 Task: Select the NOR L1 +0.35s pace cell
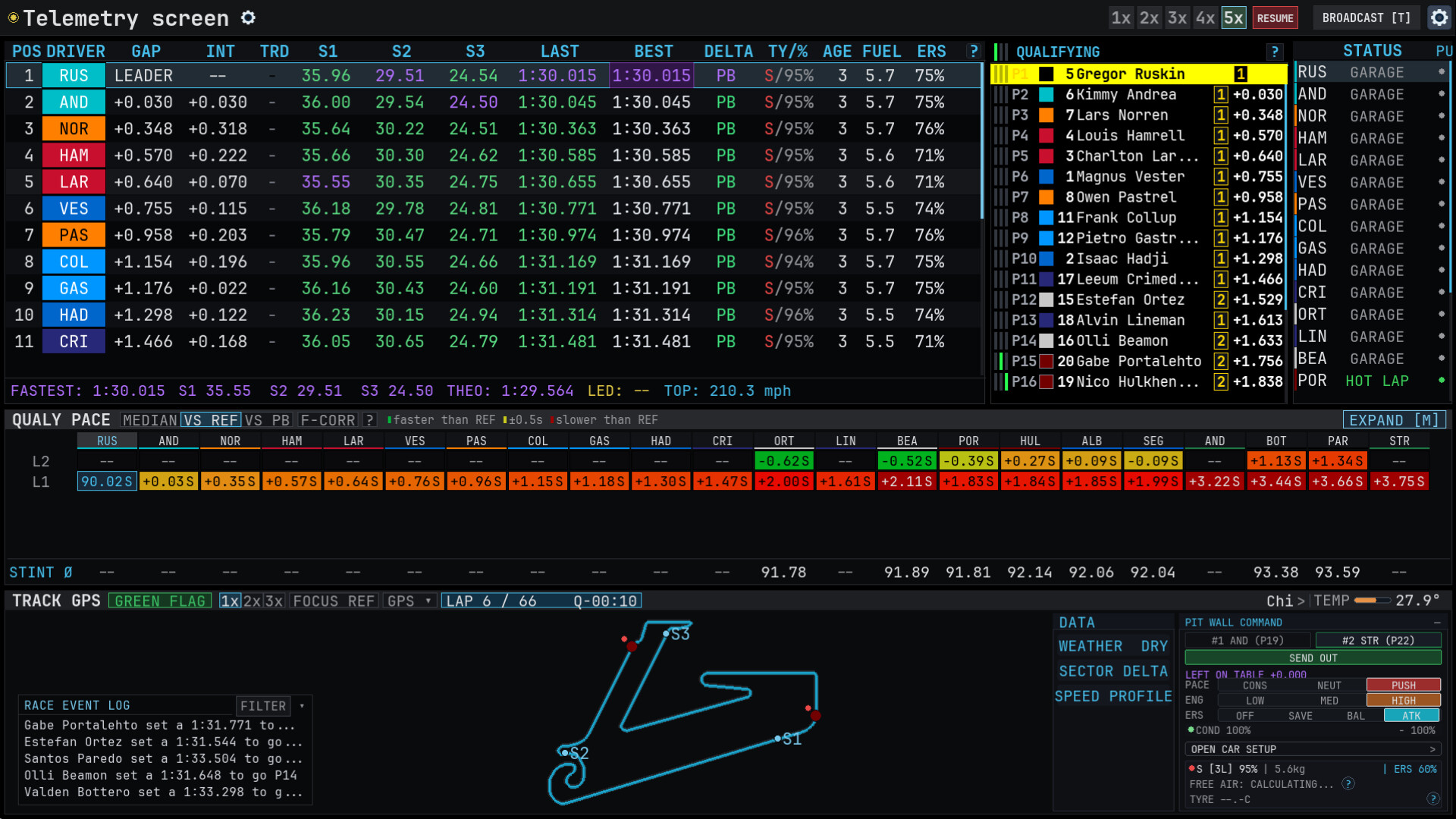click(230, 482)
